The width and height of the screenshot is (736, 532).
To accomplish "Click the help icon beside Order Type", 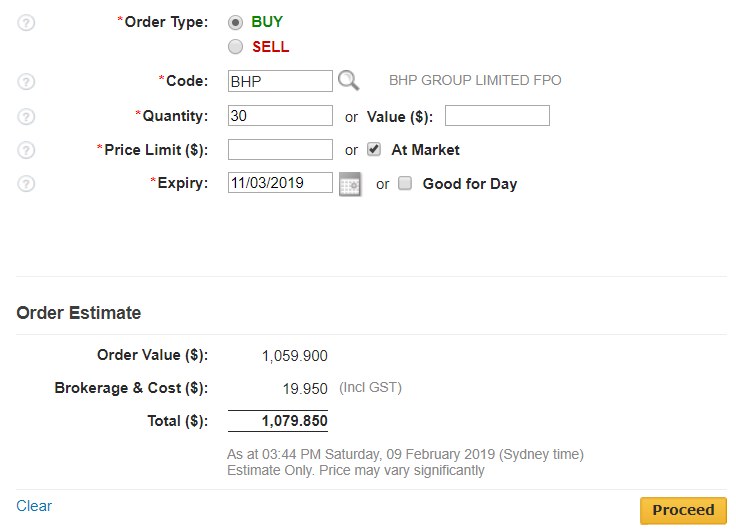I will tap(27, 23).
